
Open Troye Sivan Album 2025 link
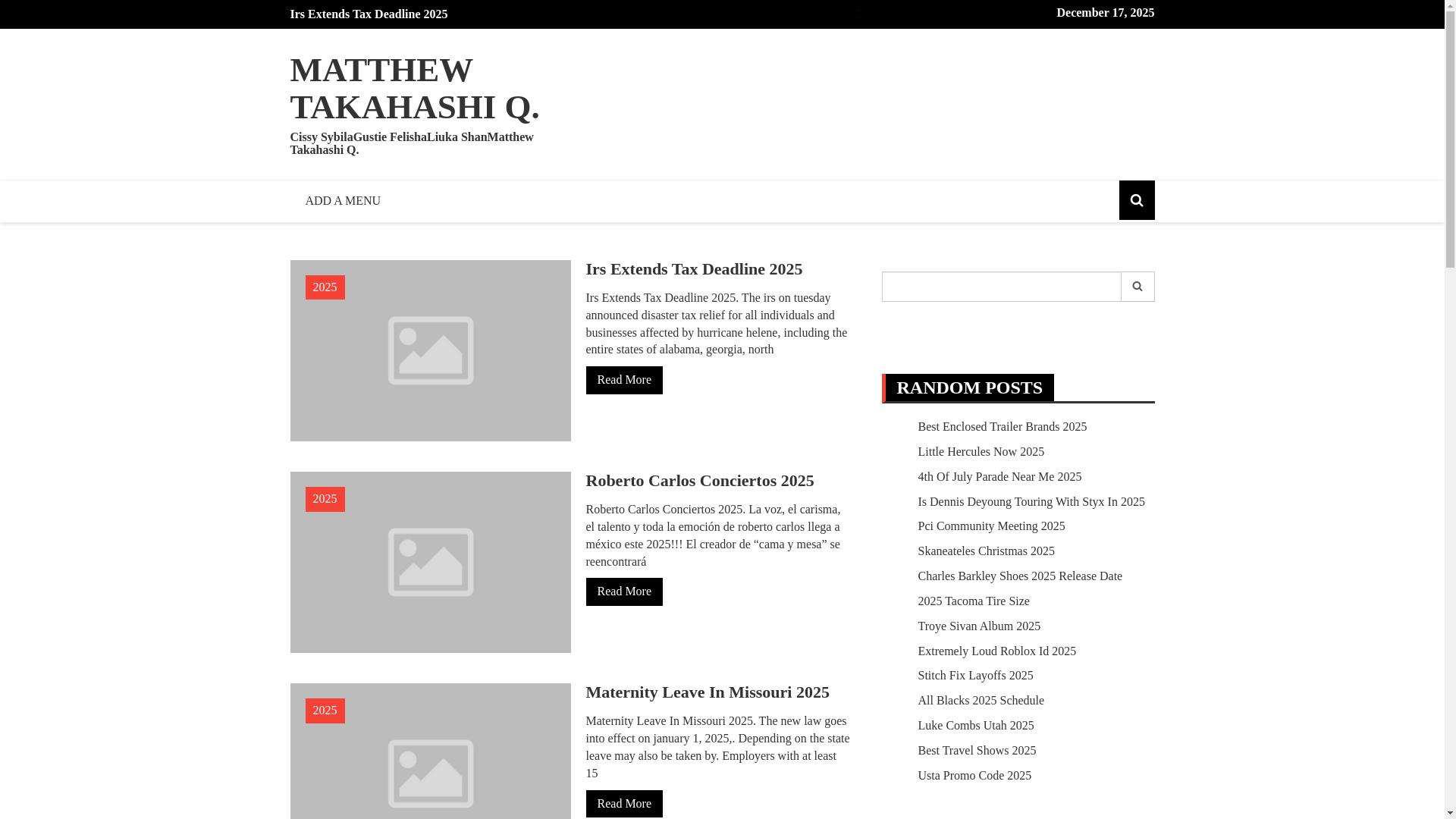978,626
